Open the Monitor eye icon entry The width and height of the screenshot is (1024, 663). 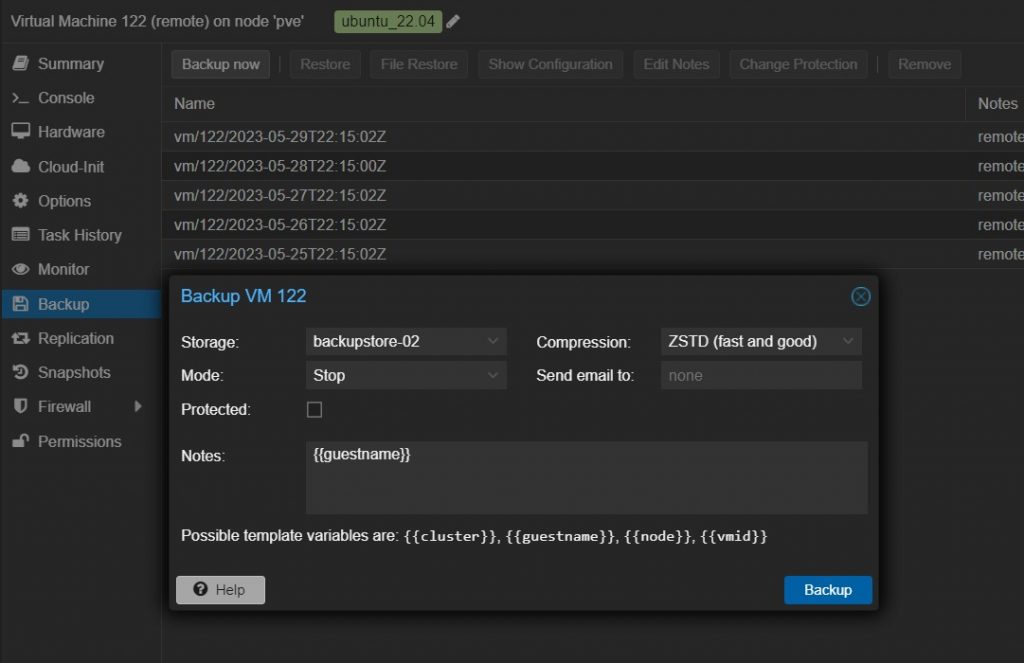(x=20, y=269)
